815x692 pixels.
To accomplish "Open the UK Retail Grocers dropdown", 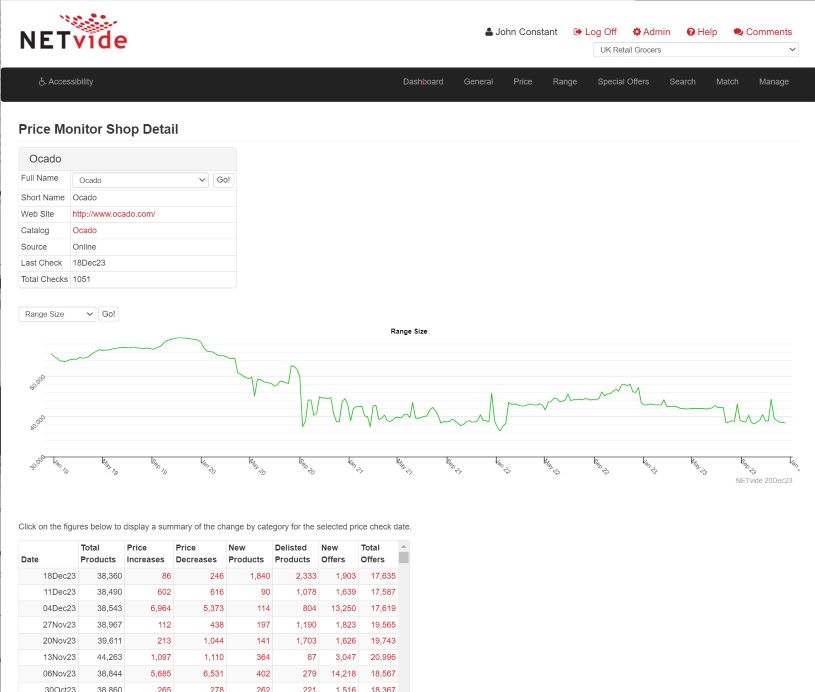I will click(695, 50).
